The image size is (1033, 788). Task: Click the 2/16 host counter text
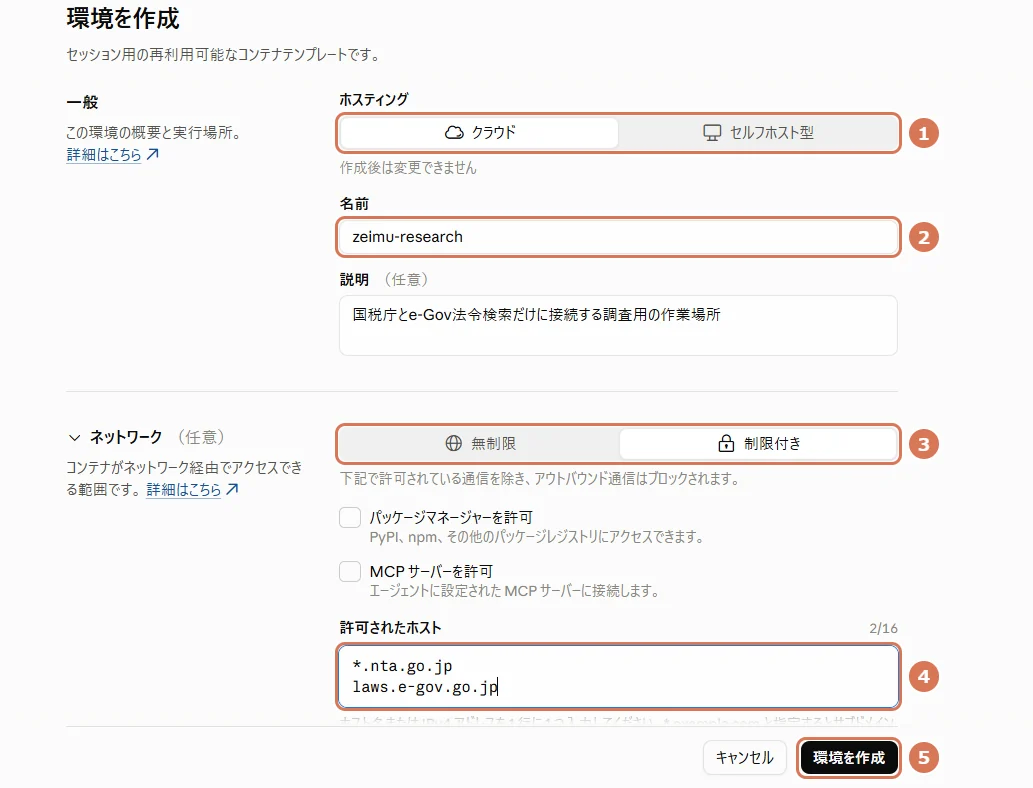pos(883,629)
